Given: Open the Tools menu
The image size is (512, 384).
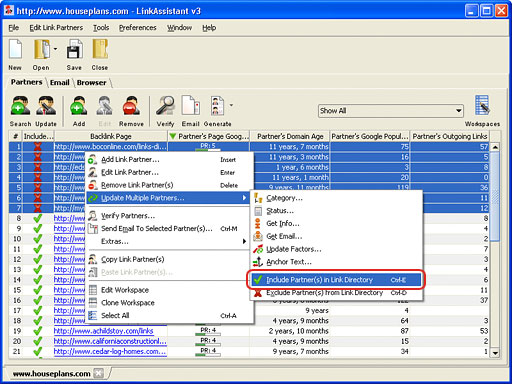Looking at the screenshot, I should 101,28.
